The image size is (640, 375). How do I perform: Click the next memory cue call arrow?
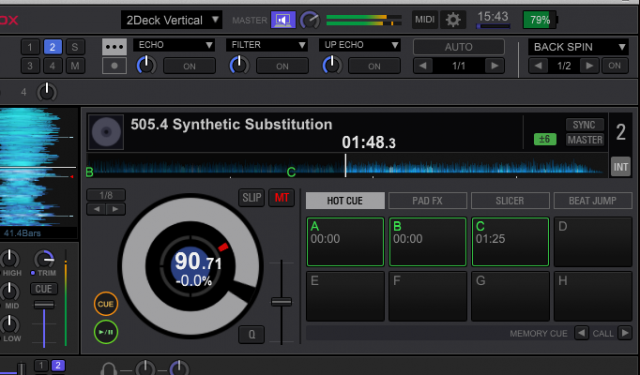[624, 333]
